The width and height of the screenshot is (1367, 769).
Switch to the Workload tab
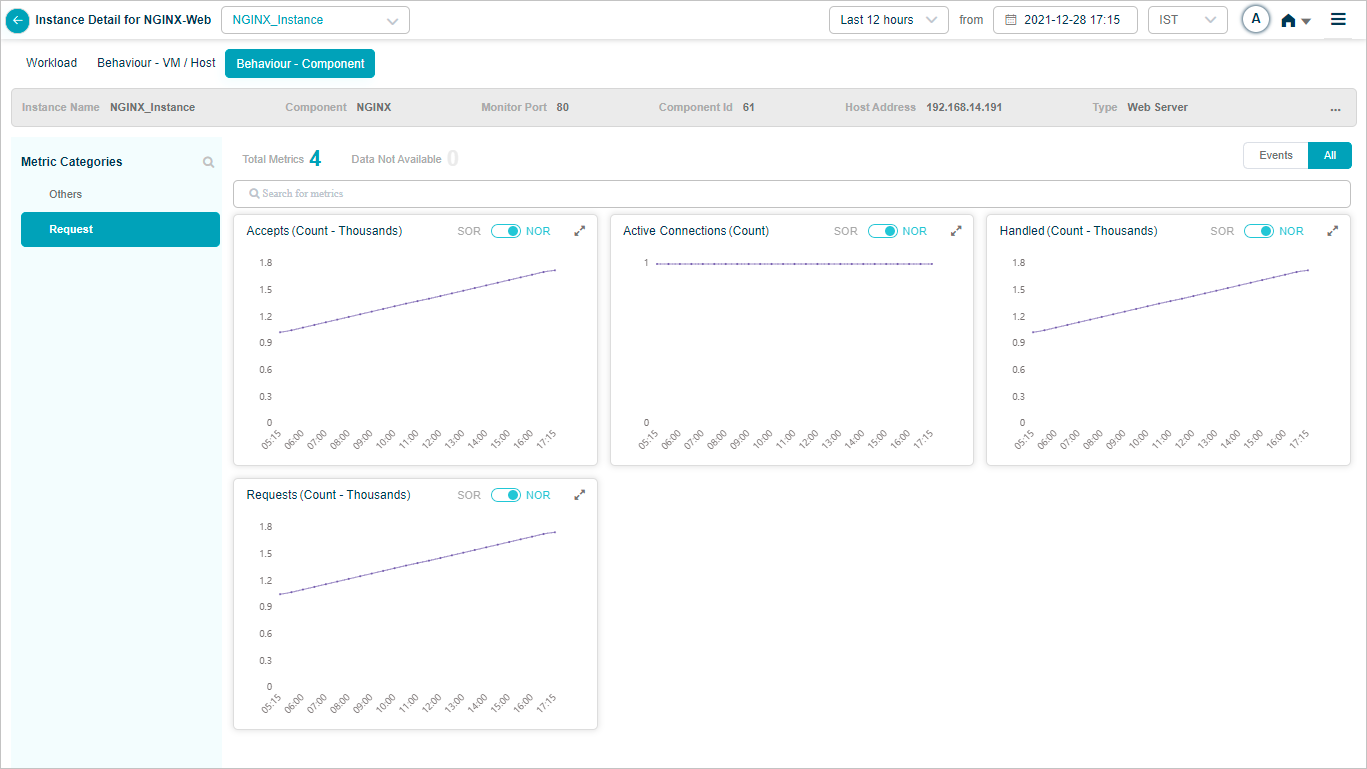point(51,63)
